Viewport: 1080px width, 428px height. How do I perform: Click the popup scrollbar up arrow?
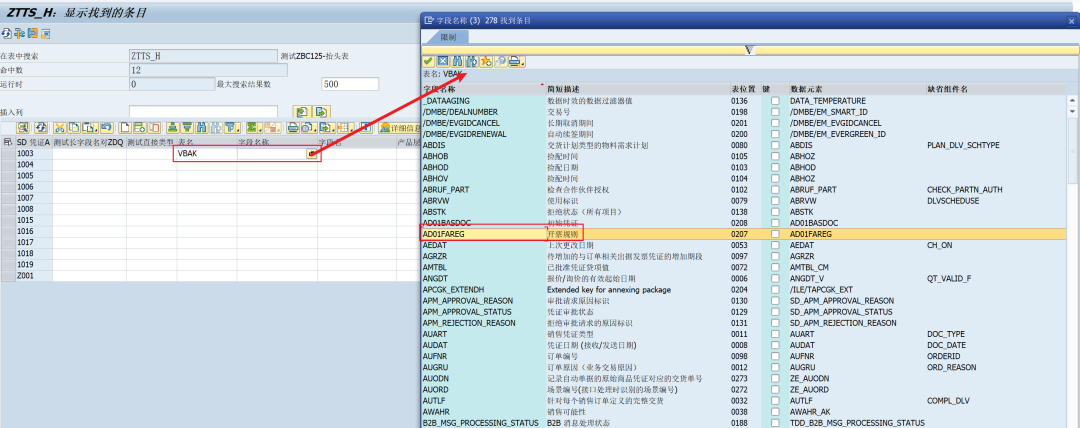point(1072,101)
